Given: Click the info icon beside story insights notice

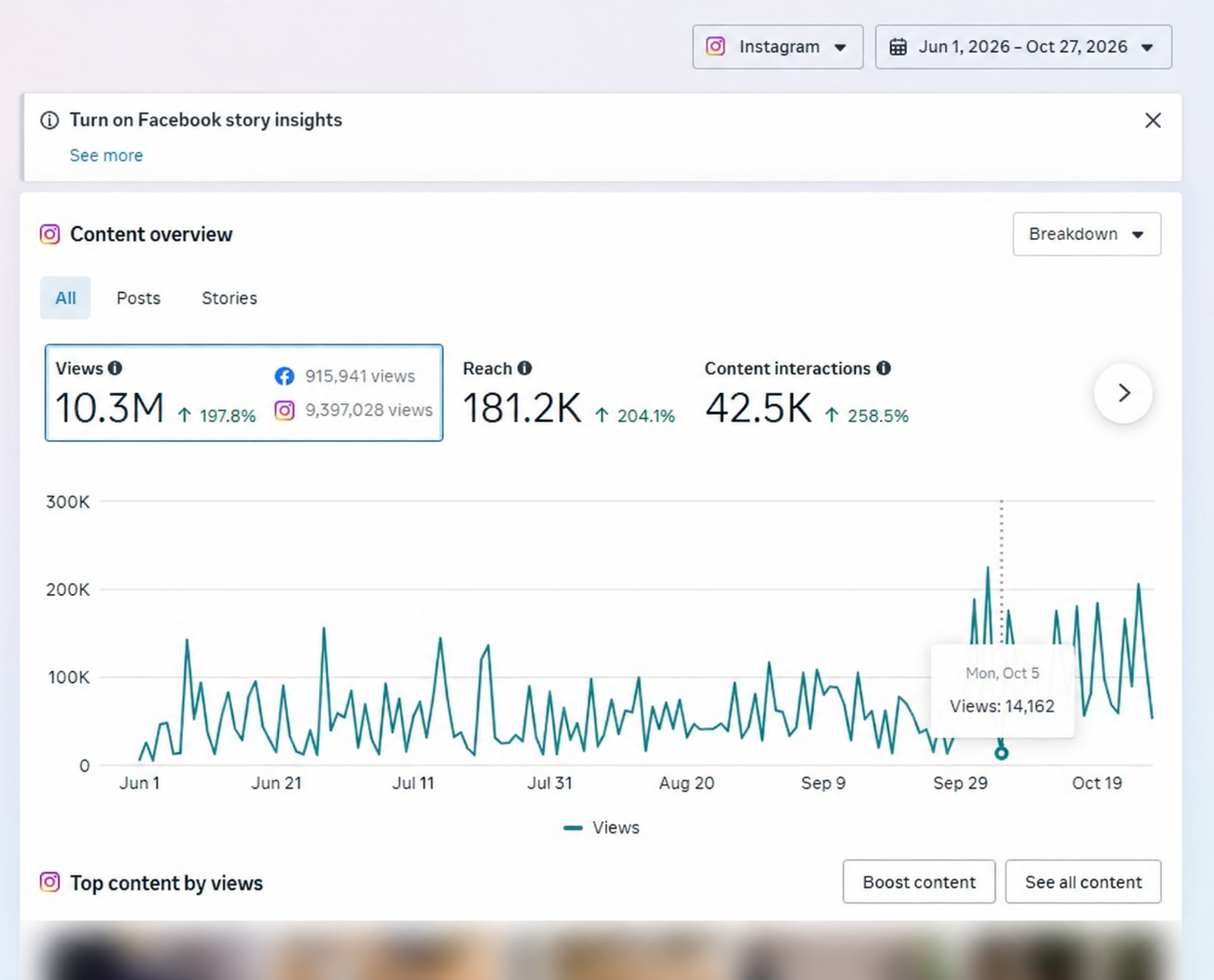Looking at the screenshot, I should 50,120.
